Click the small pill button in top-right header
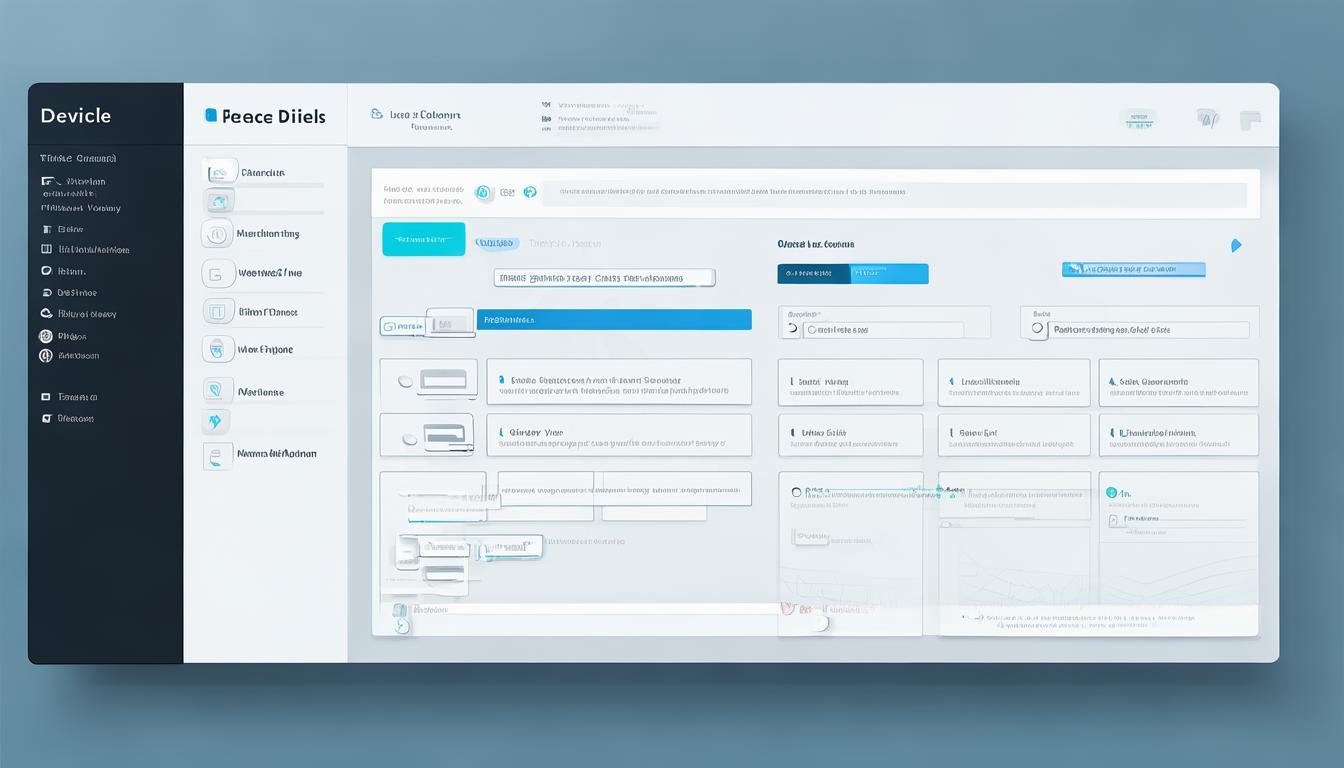This screenshot has width=1344, height=768. pos(1138,120)
